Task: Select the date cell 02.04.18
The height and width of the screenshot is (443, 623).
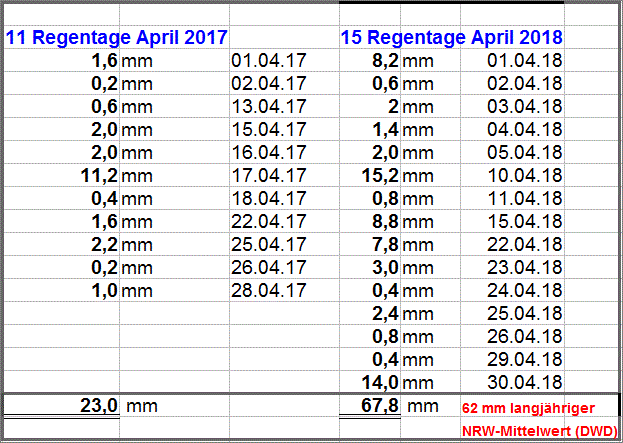Action: click(525, 83)
